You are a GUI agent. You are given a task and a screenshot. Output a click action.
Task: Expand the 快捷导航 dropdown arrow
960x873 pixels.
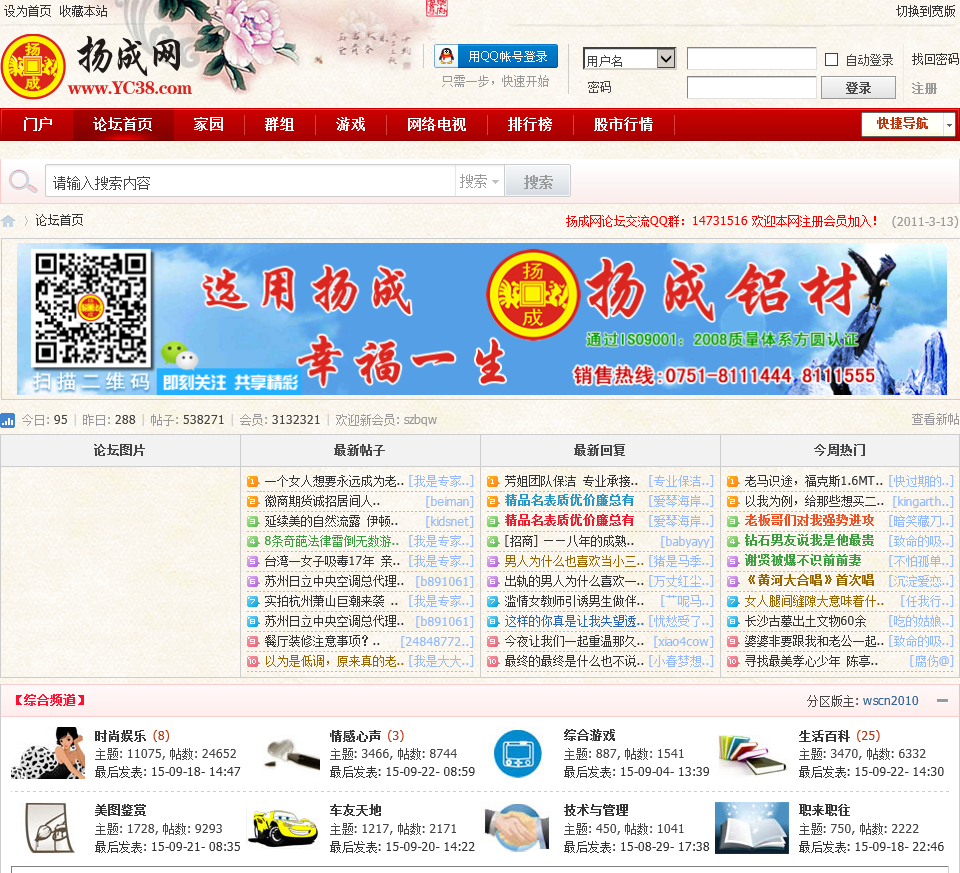coord(949,124)
